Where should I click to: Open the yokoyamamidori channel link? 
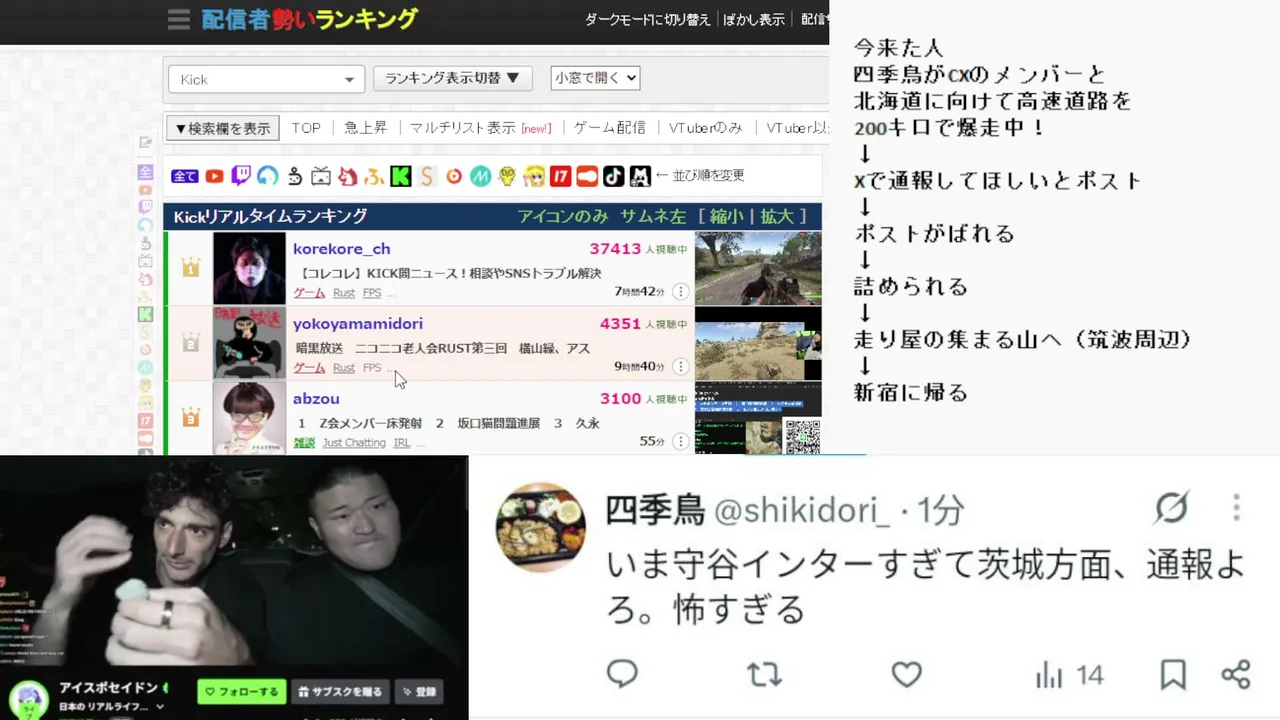(x=357, y=324)
